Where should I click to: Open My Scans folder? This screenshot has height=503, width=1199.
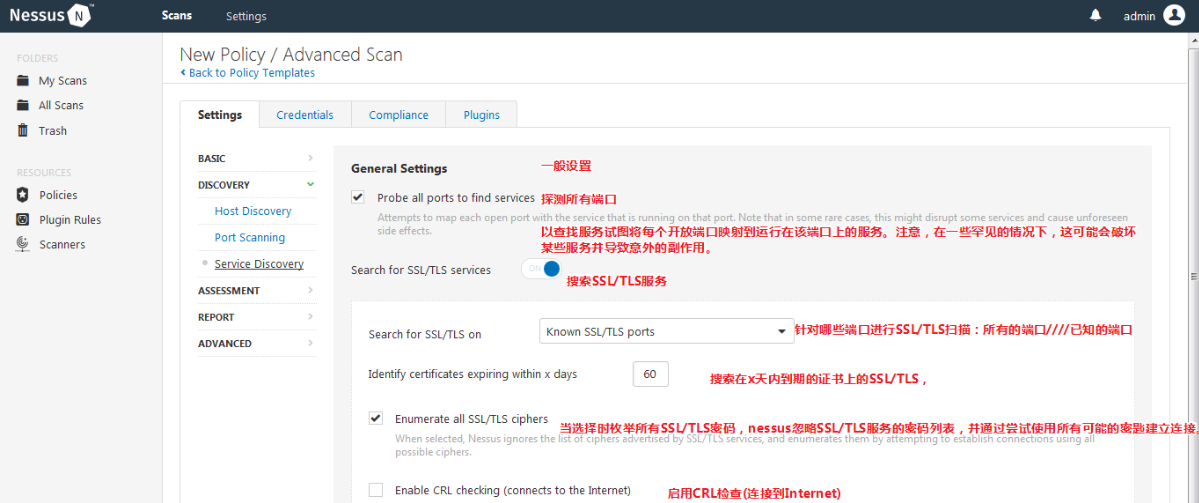(63, 81)
